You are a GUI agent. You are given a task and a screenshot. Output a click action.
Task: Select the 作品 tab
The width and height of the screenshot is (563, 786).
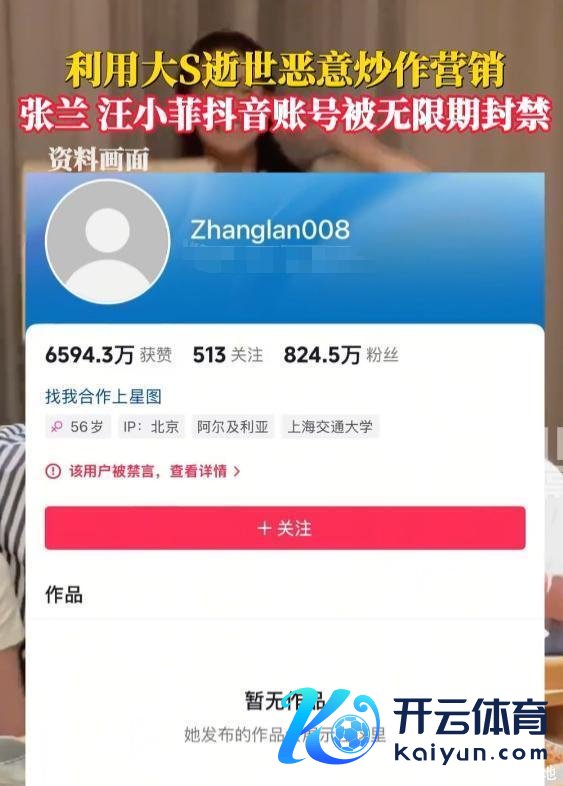pos(64,595)
